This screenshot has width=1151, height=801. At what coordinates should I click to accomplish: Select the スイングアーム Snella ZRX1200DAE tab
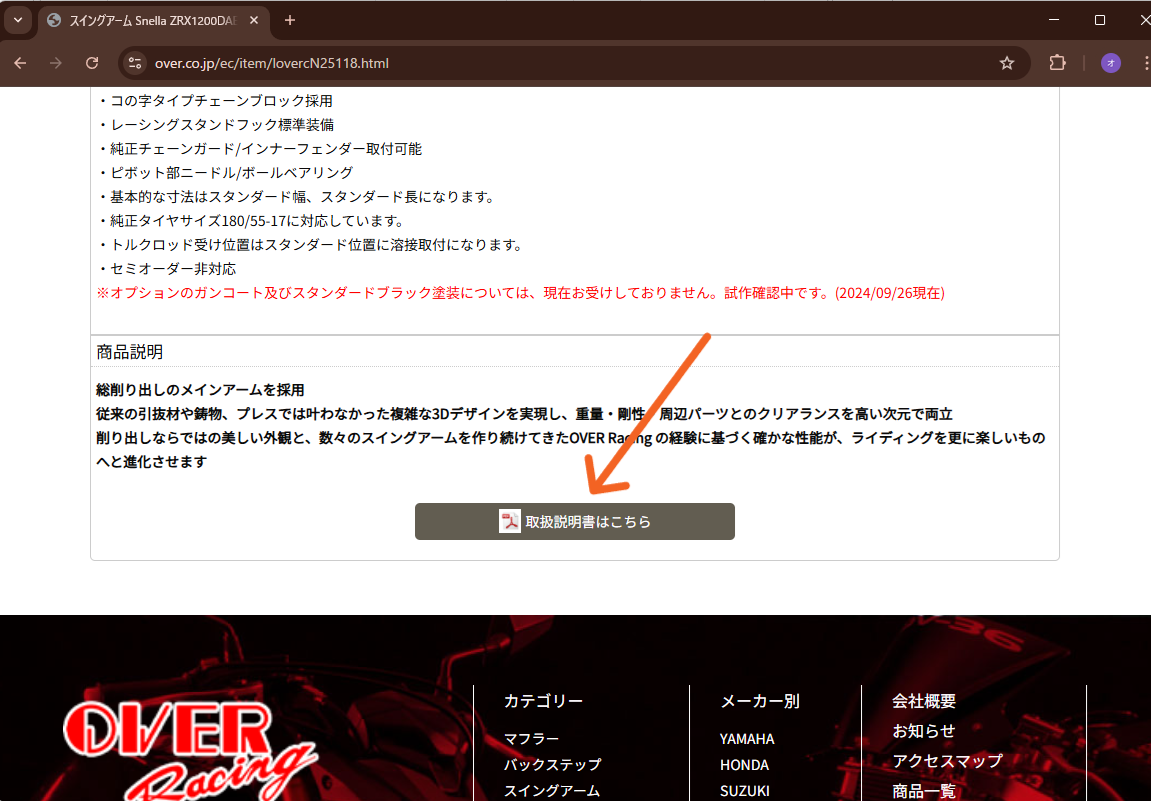(153, 21)
